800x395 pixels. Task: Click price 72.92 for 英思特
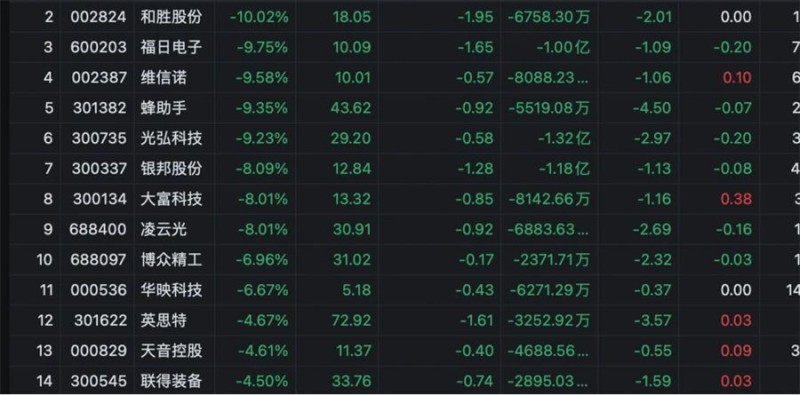(x=352, y=320)
